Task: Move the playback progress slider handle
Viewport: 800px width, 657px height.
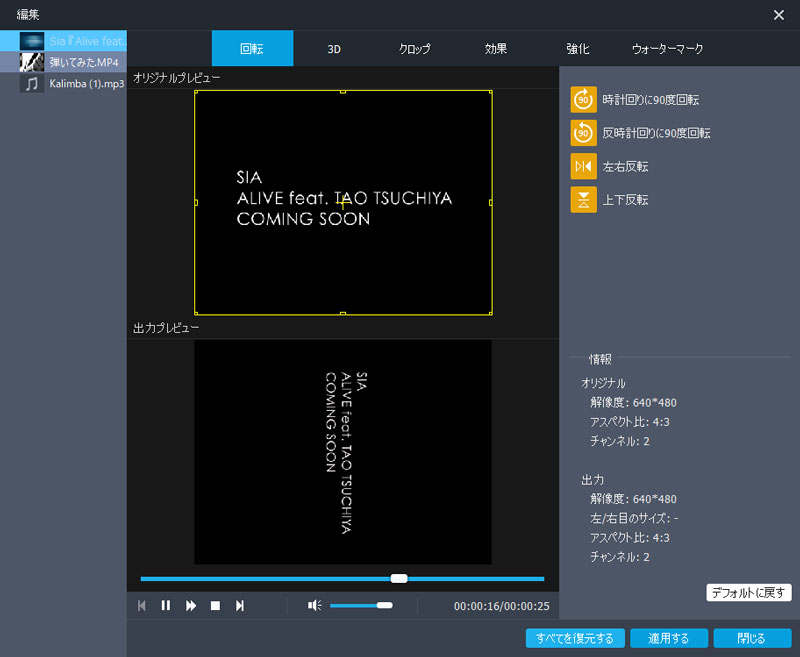Action: click(399, 578)
